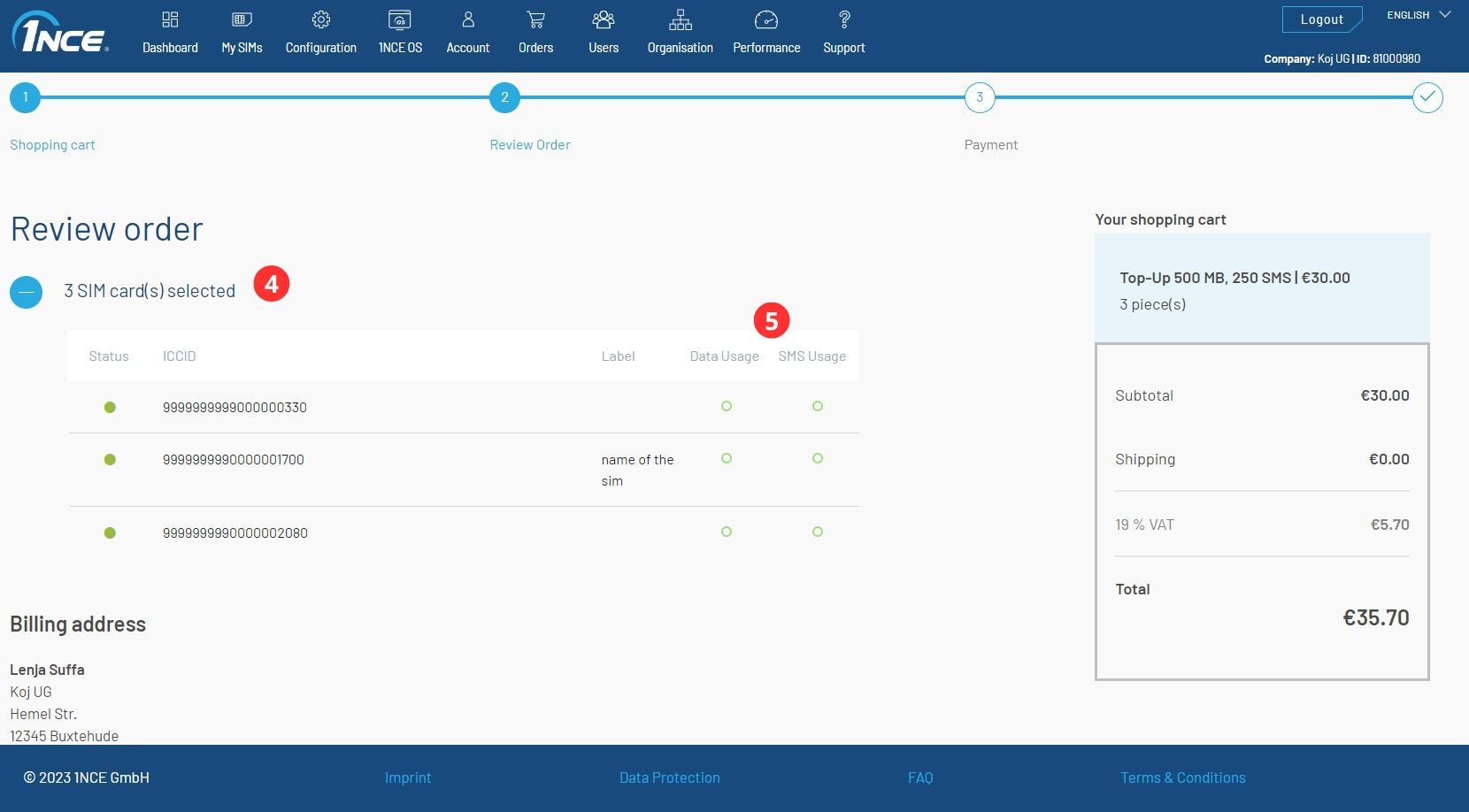Go back to step 1 Shopping cart
This screenshot has width=1469, height=812.
(26, 97)
